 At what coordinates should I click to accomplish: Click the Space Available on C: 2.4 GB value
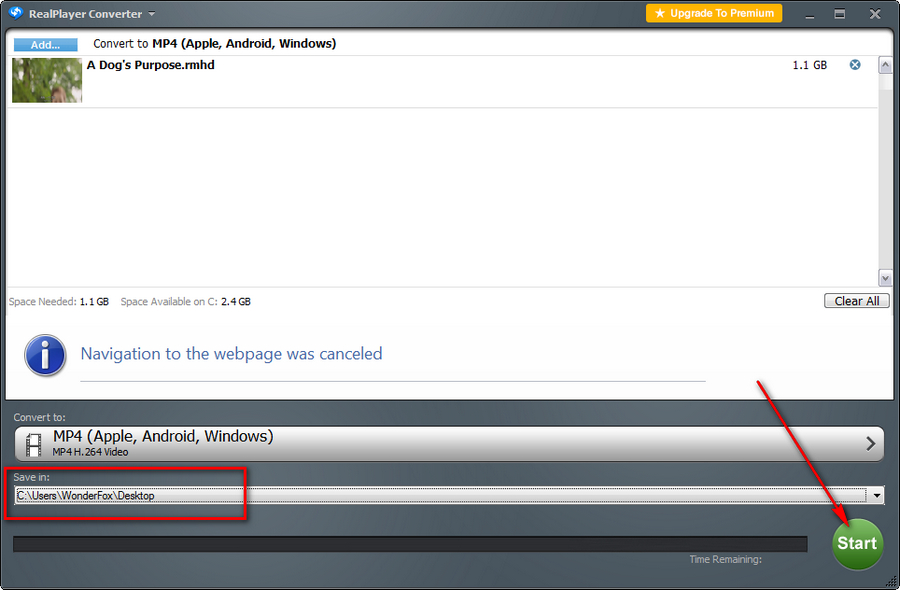click(236, 301)
